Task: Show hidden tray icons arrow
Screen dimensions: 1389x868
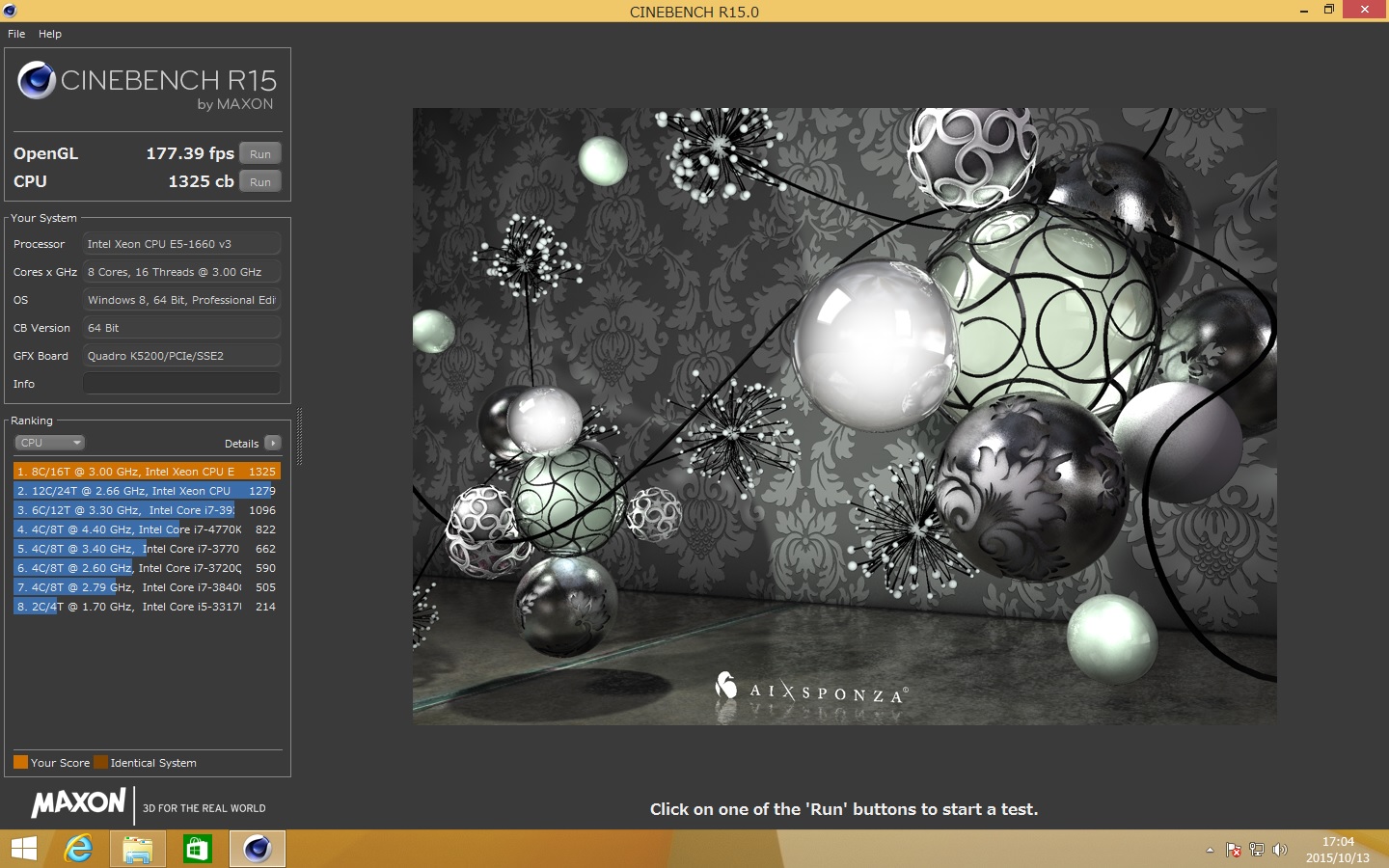Action: point(1210,850)
